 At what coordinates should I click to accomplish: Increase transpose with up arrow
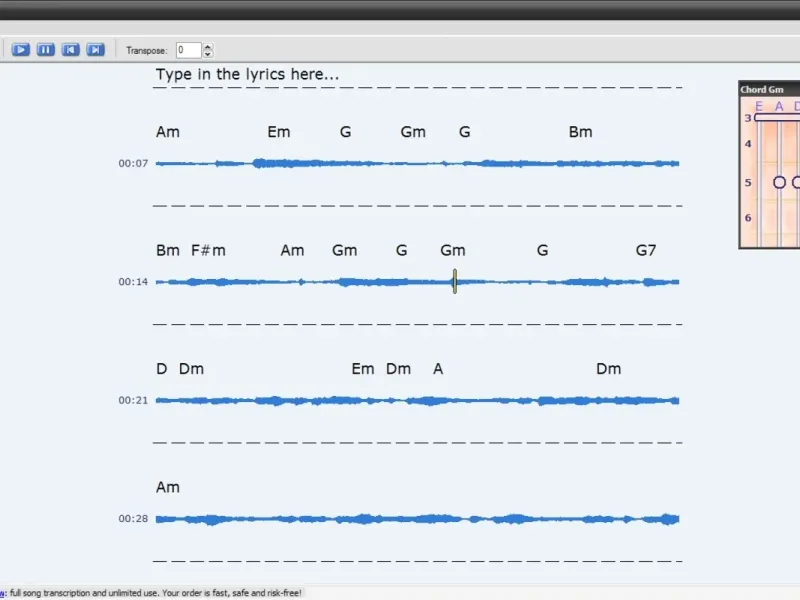(x=208, y=46)
